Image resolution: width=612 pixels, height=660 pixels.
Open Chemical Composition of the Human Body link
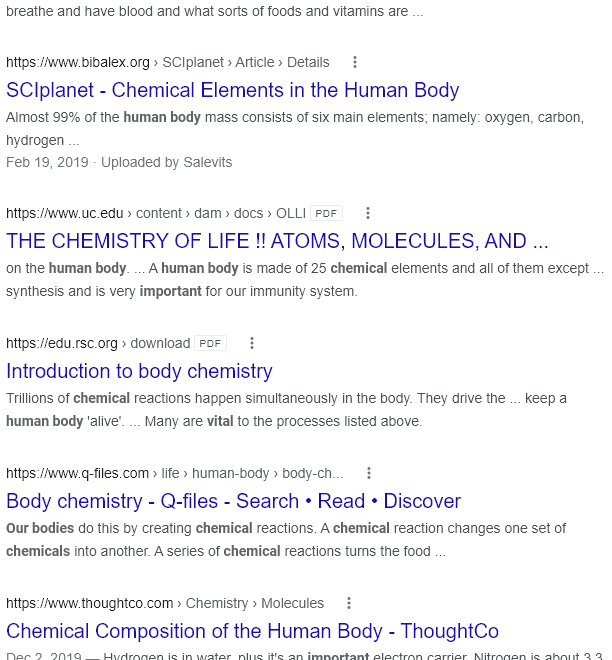[253, 631]
